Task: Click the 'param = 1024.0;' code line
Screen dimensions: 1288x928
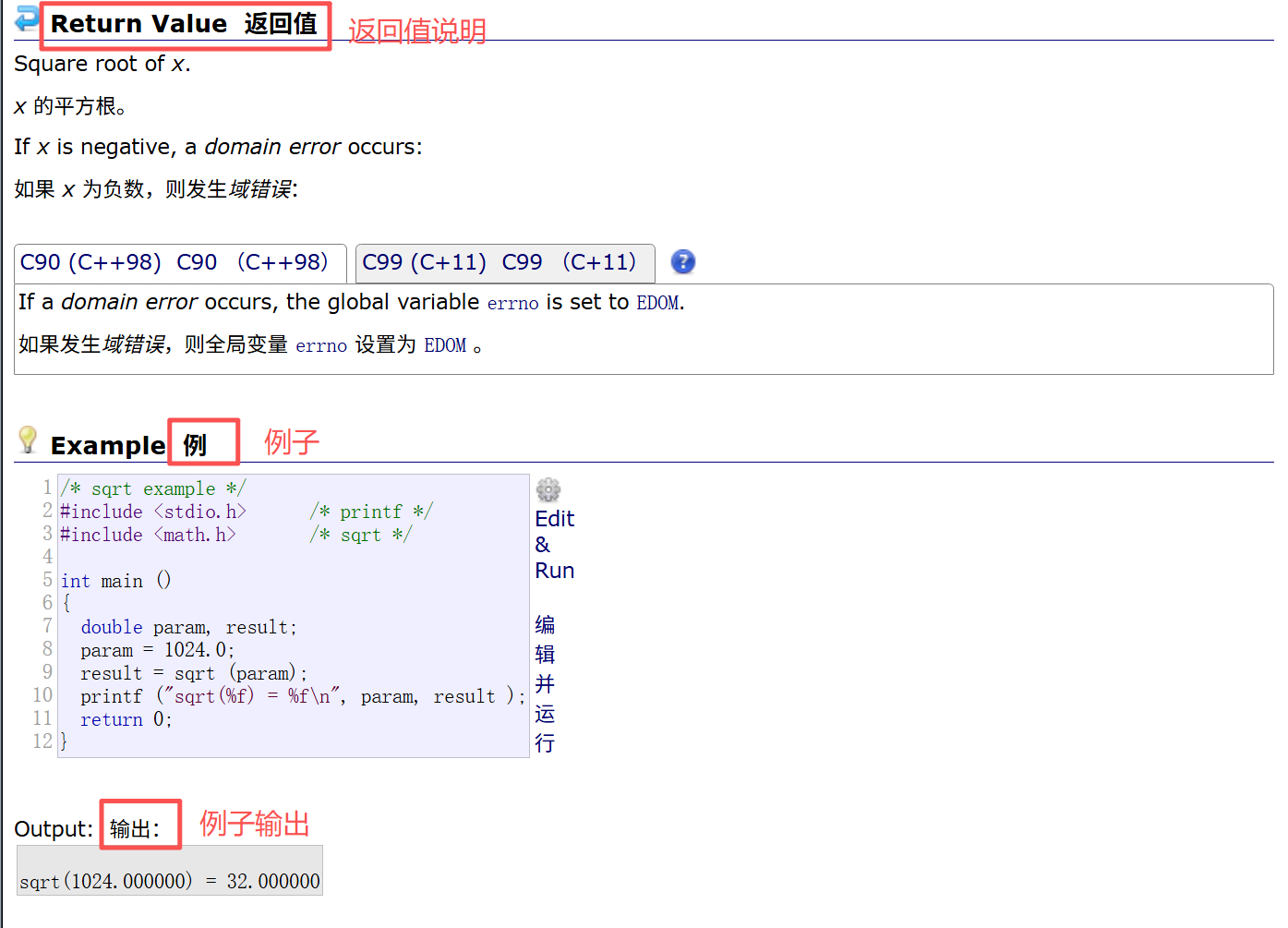Action: tap(157, 651)
